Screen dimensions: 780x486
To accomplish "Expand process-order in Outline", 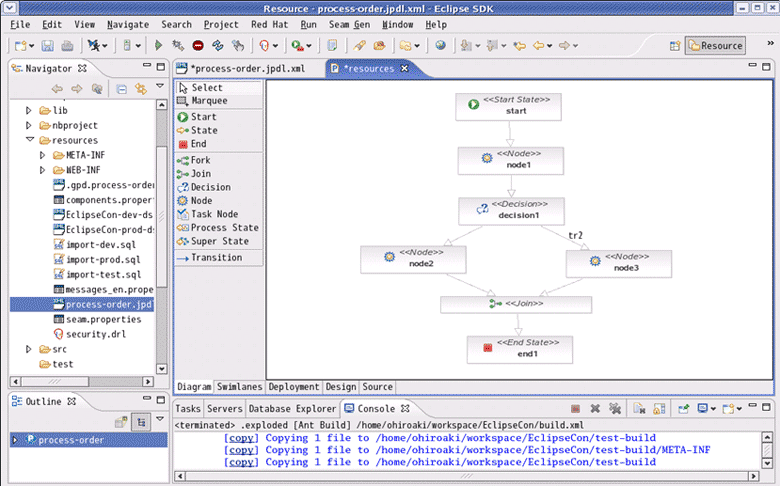I will click(x=15, y=440).
